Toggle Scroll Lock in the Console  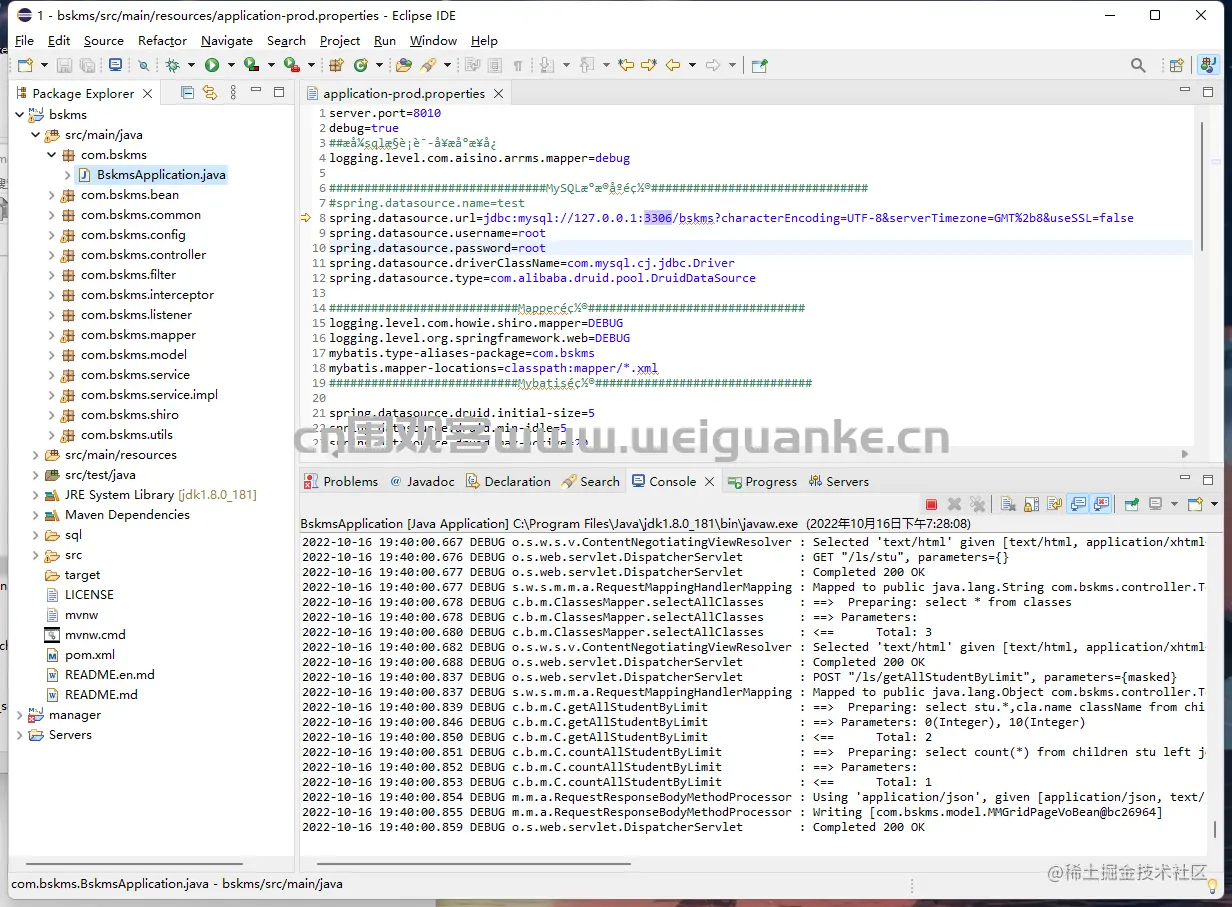click(x=1031, y=504)
